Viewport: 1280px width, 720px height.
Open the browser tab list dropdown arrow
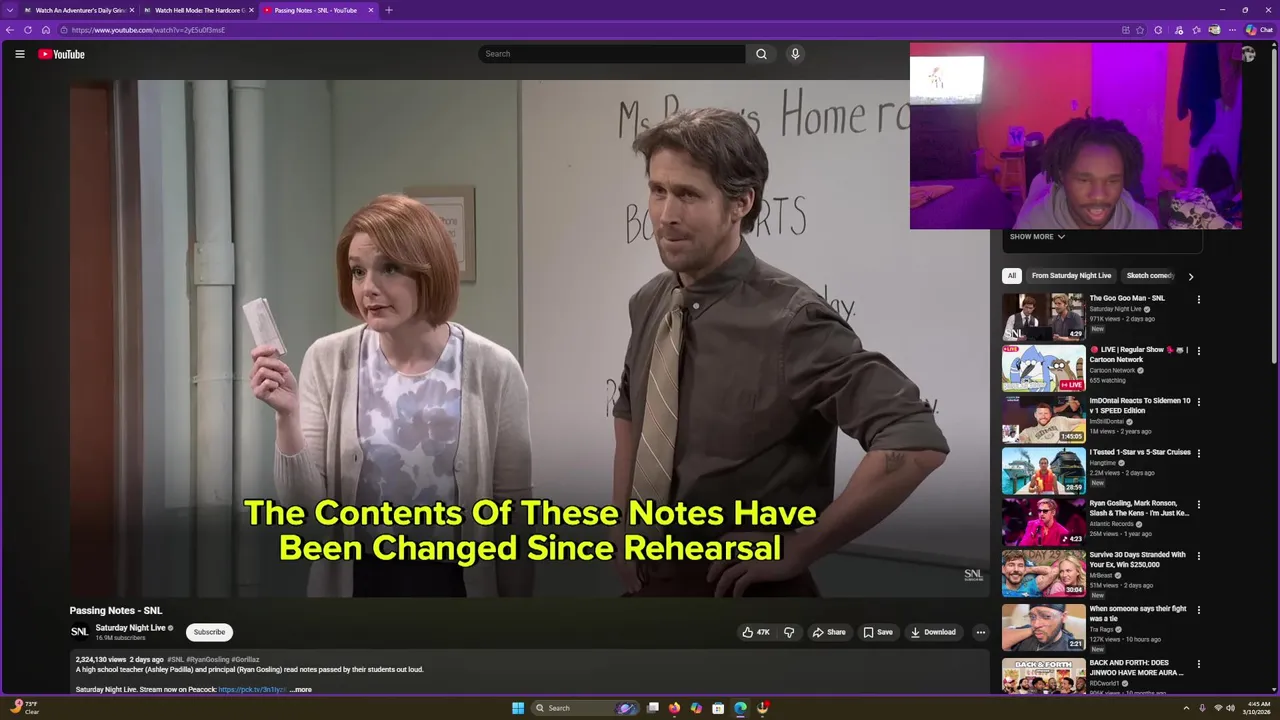(x=10, y=10)
